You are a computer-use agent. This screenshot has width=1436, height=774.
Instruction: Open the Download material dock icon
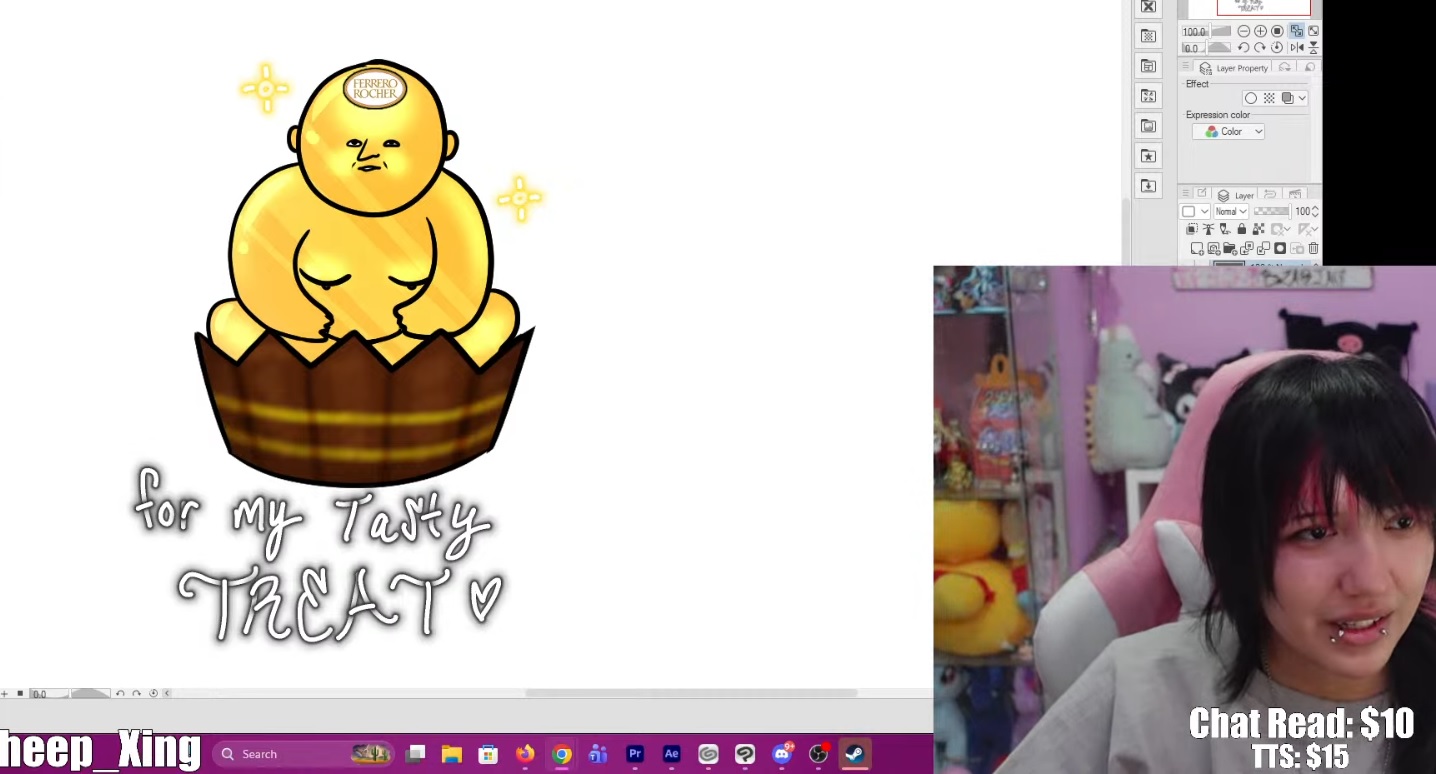click(1148, 186)
